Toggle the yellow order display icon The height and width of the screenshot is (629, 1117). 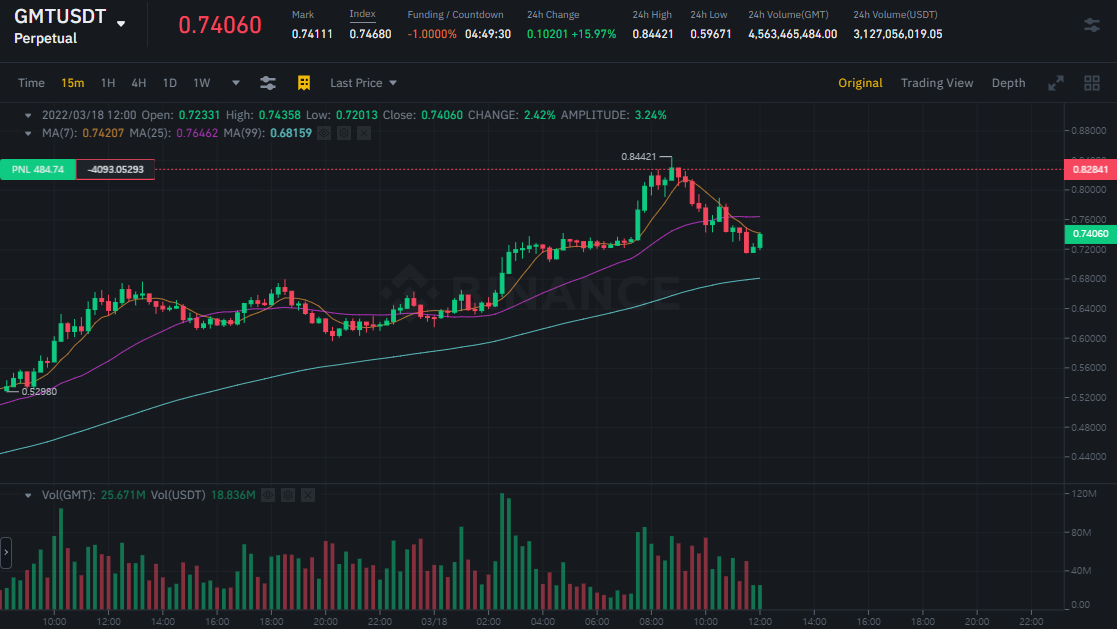coord(304,83)
